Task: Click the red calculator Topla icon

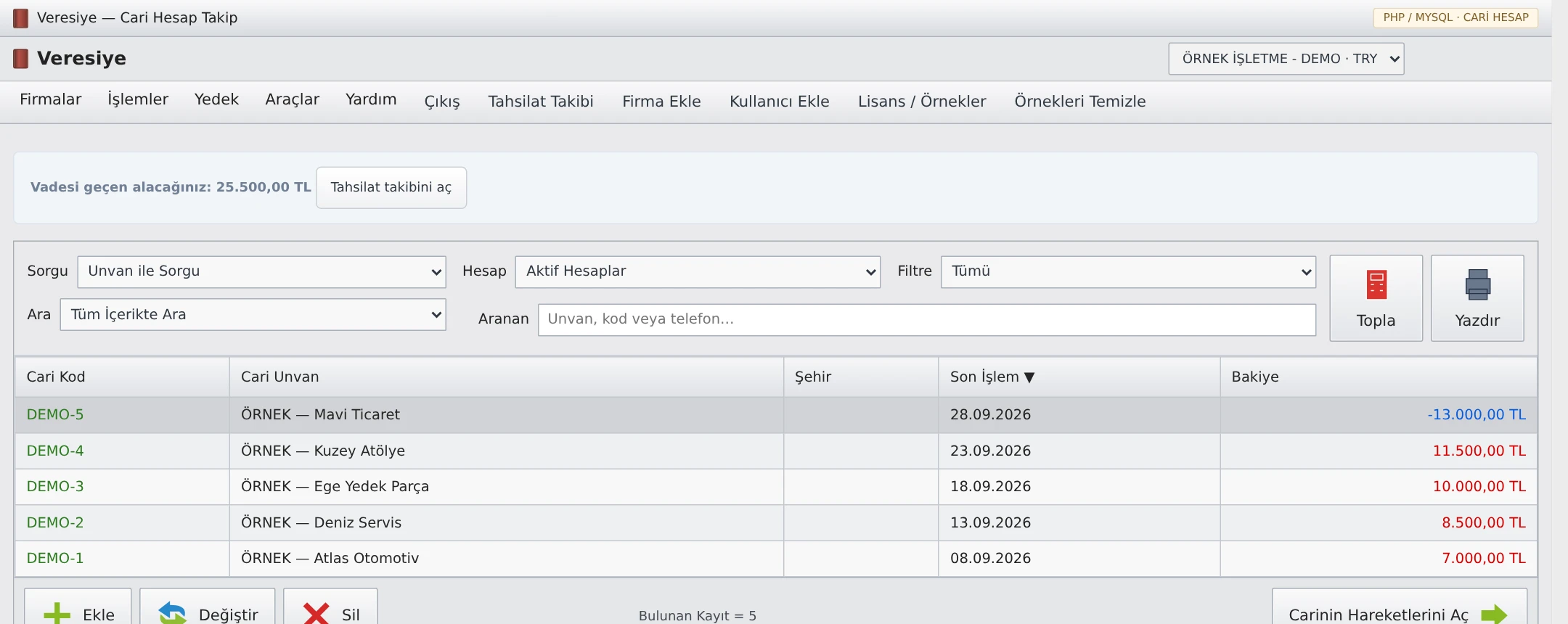Action: coord(1376,285)
